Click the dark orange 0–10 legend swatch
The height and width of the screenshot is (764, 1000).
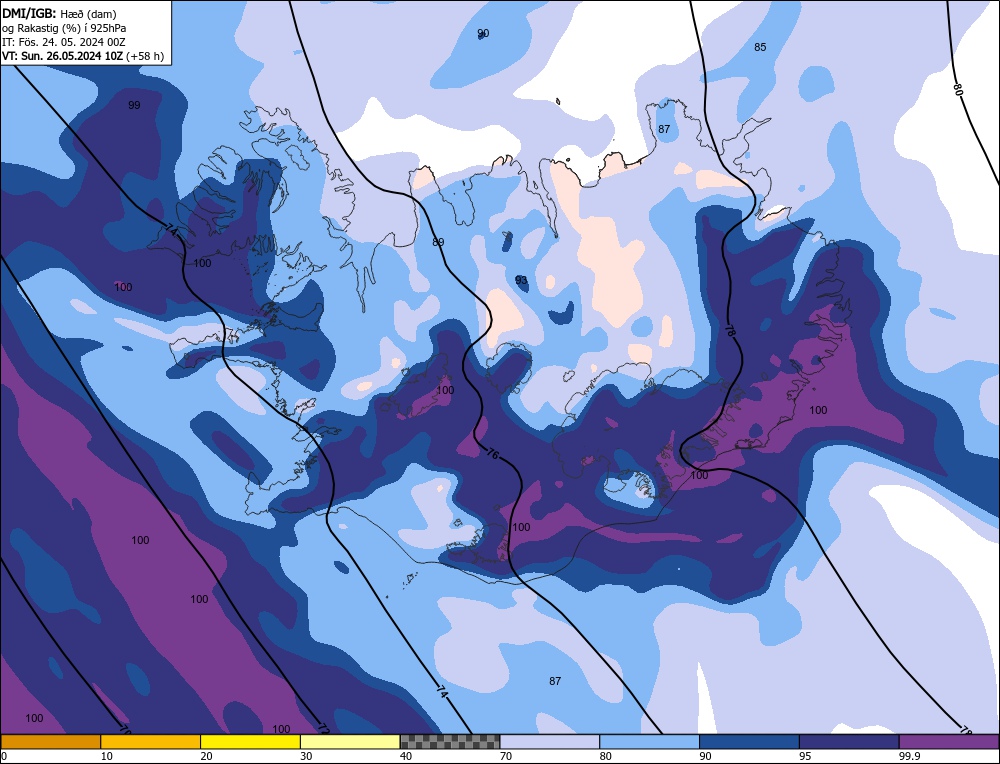pyautogui.click(x=50, y=741)
